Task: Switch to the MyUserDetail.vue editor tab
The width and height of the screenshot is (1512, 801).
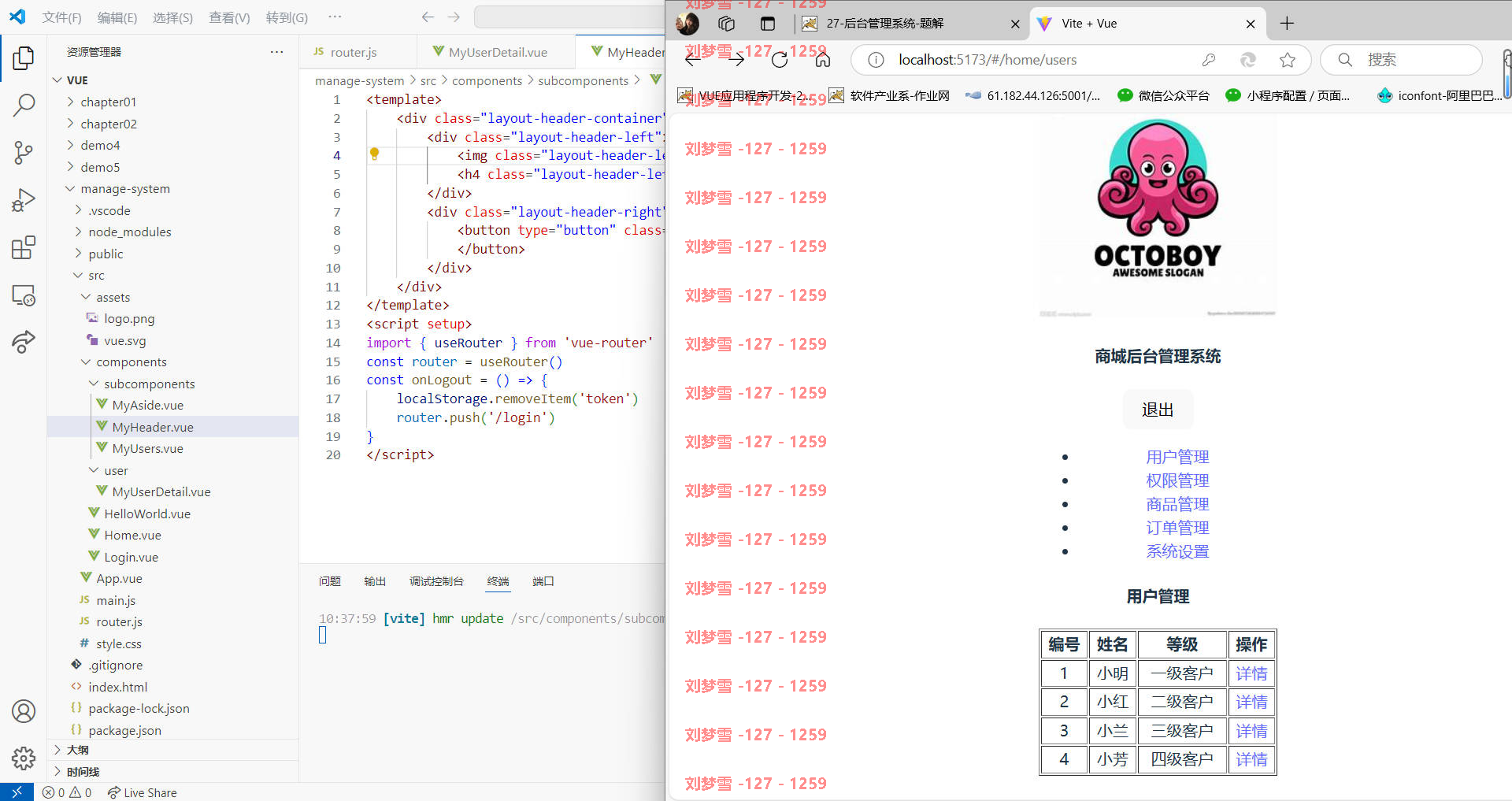Action: [497, 52]
